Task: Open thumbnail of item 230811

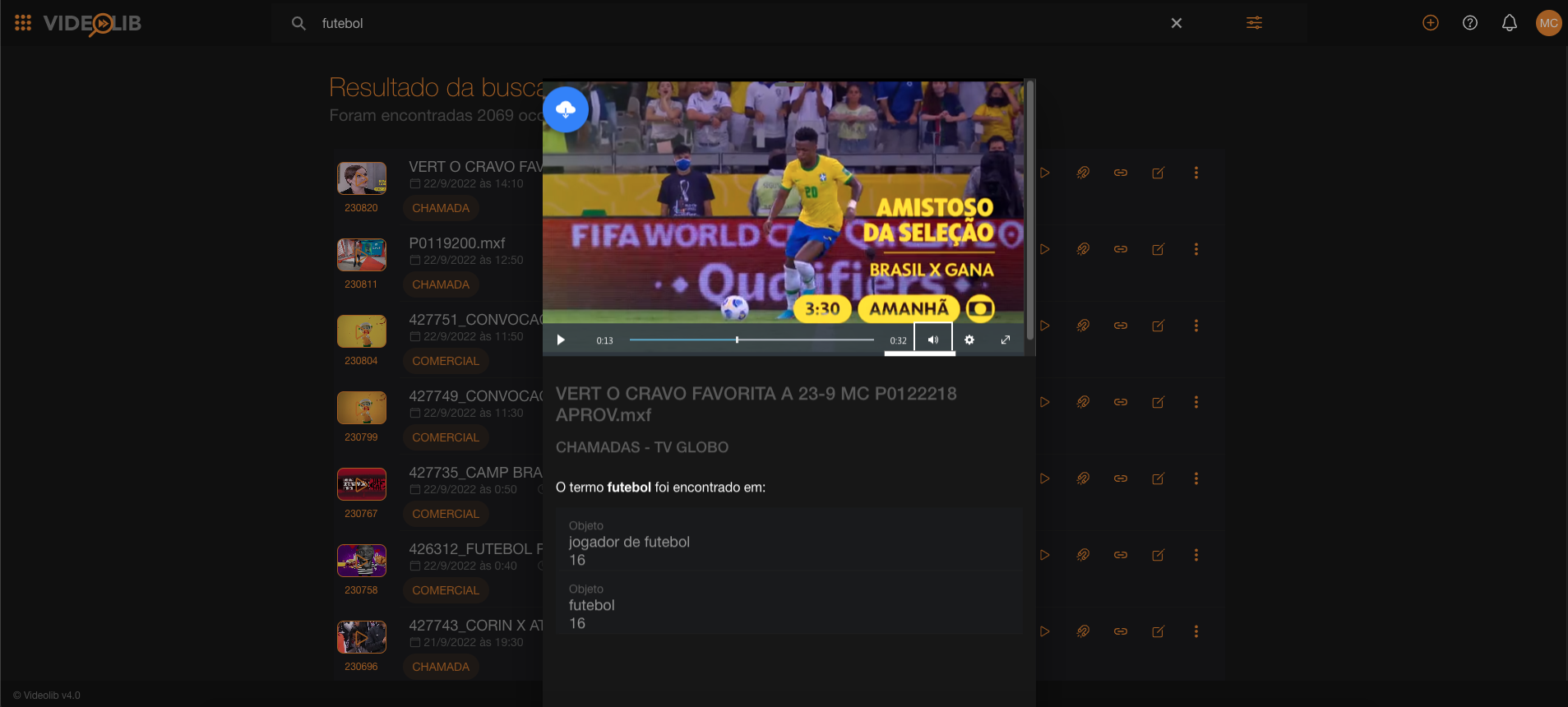Action: (x=362, y=254)
